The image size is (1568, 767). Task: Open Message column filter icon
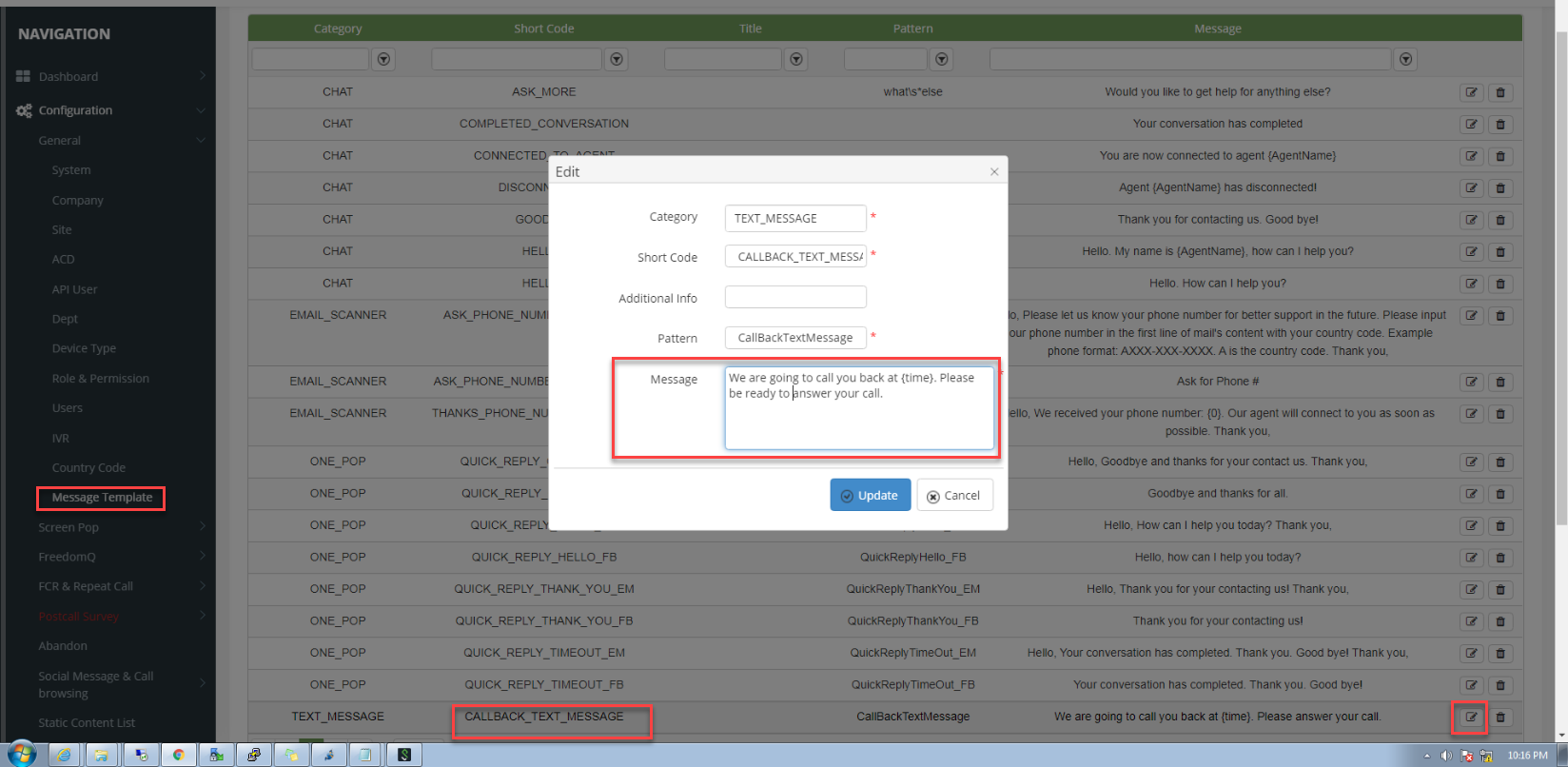point(1405,59)
